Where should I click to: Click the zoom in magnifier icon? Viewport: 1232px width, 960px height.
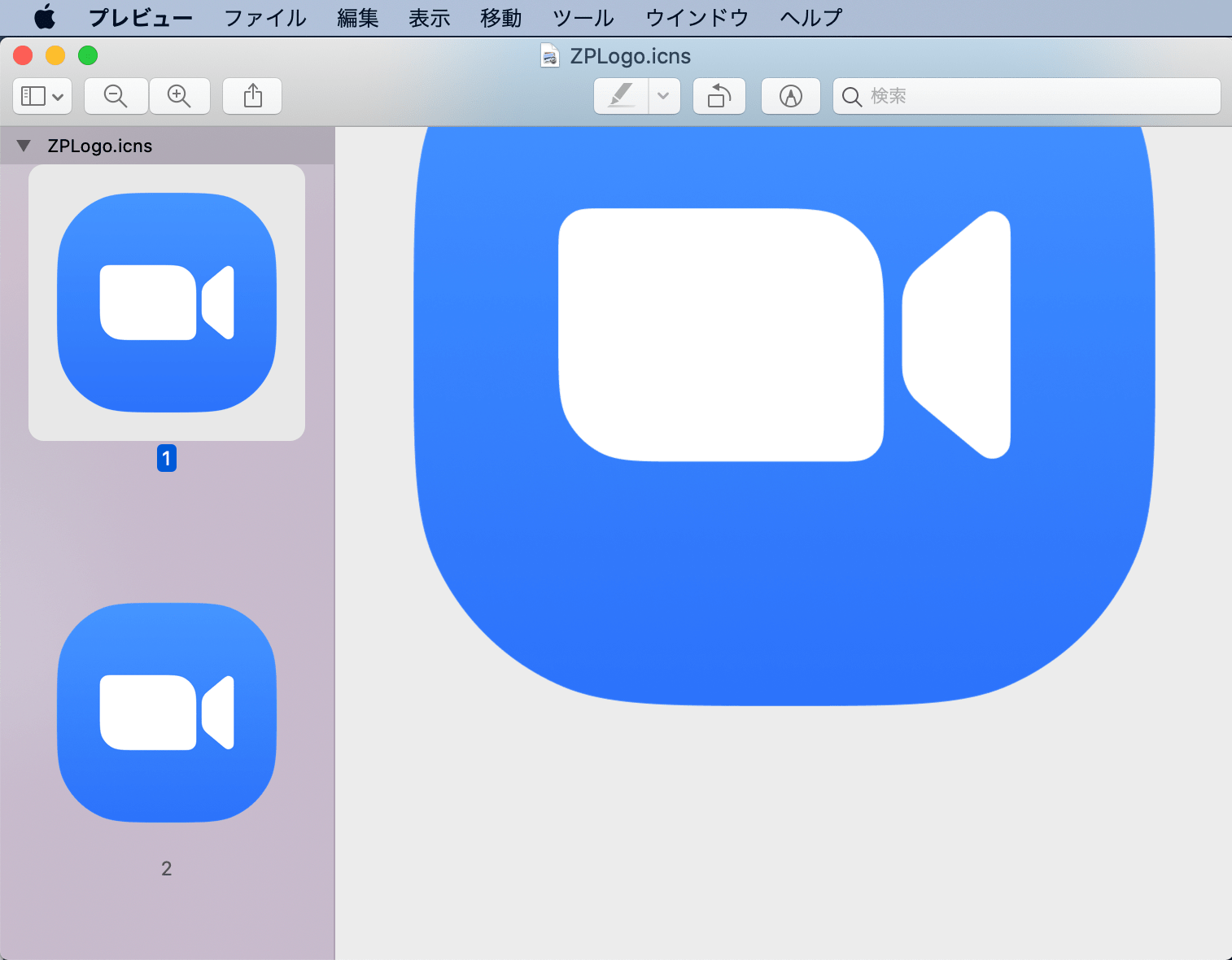click(x=179, y=96)
